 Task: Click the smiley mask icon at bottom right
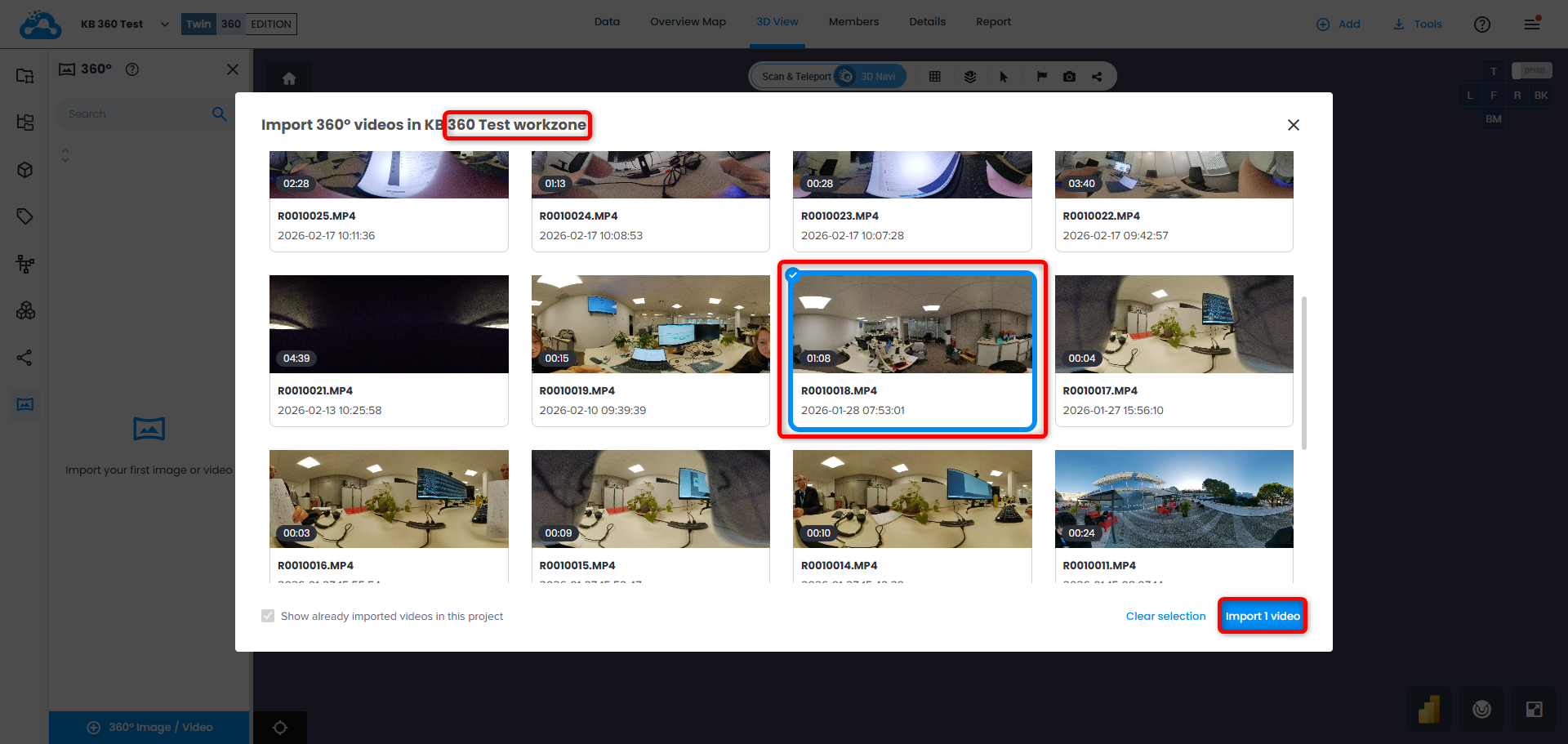pos(1482,709)
